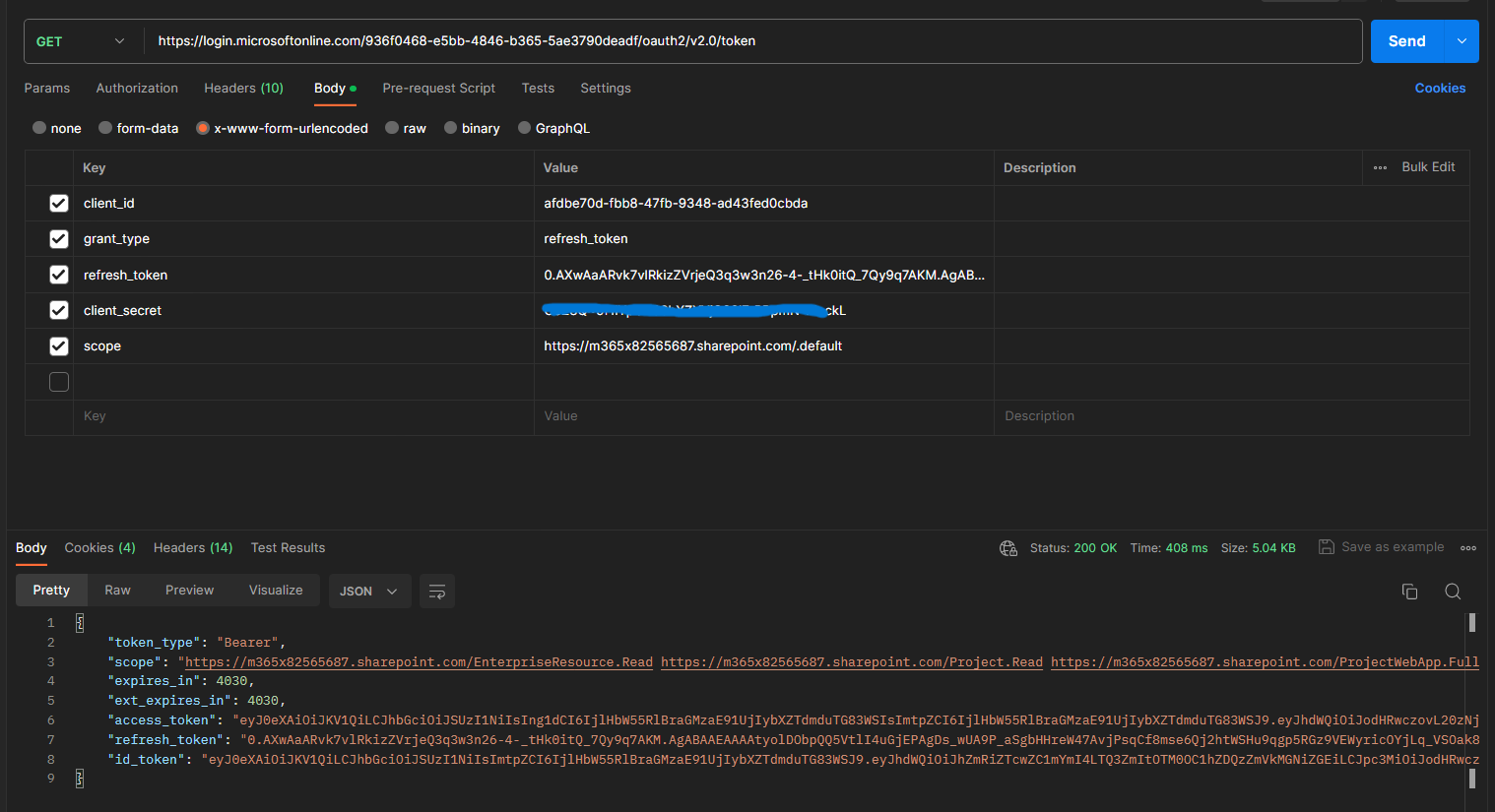Click the new Key input field

[303, 417]
